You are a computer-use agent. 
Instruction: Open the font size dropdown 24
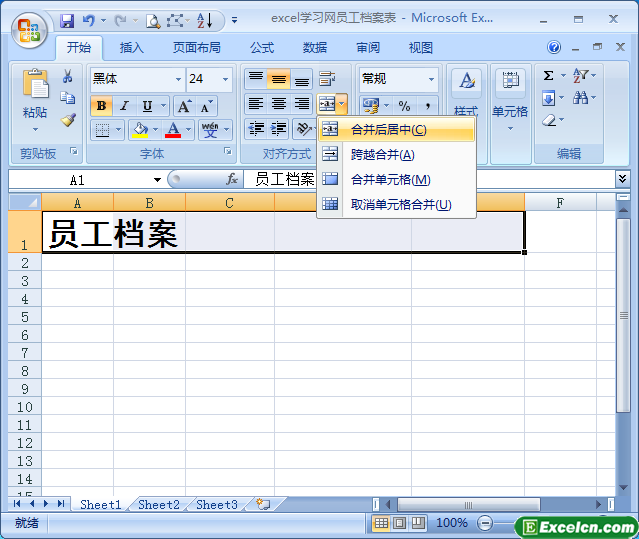coord(225,79)
